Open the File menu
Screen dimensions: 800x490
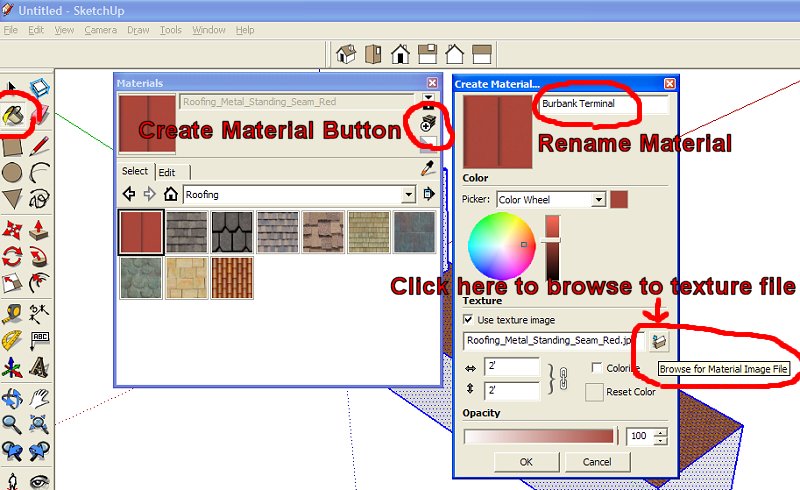[10, 30]
